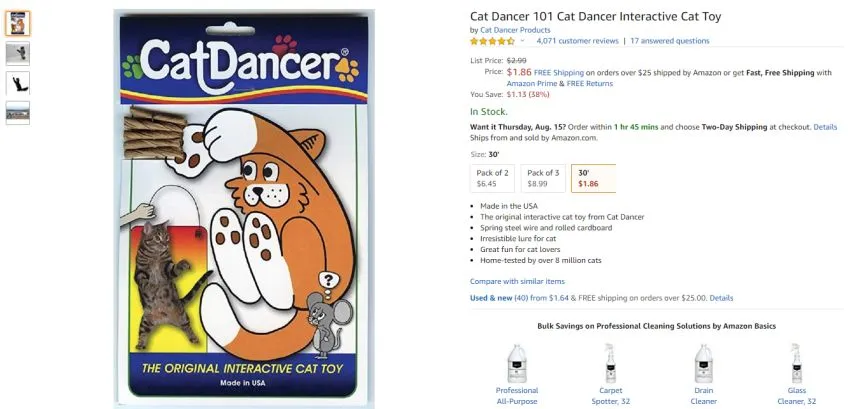Choose the Pack of 2 size option
The width and height of the screenshot is (849, 409).
(x=492, y=178)
